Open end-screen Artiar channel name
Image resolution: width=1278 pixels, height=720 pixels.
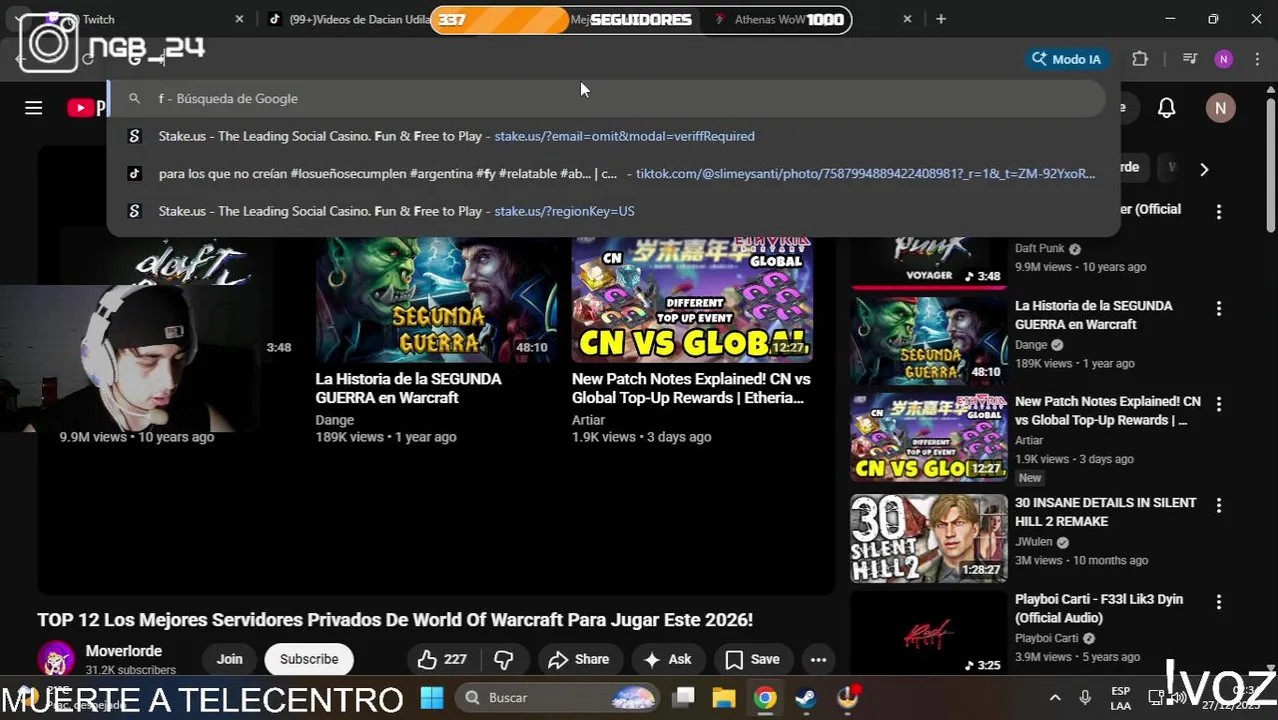click(x=588, y=420)
